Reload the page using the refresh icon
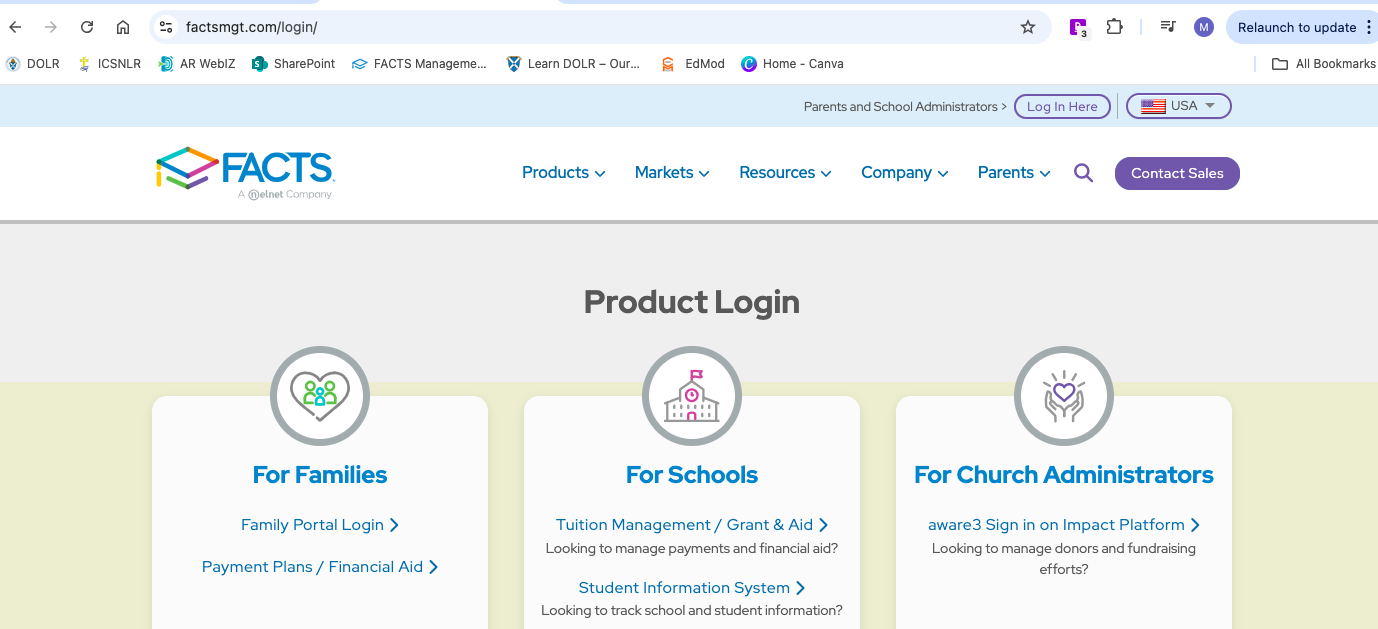The width and height of the screenshot is (1378, 629). pyautogui.click(x=87, y=27)
